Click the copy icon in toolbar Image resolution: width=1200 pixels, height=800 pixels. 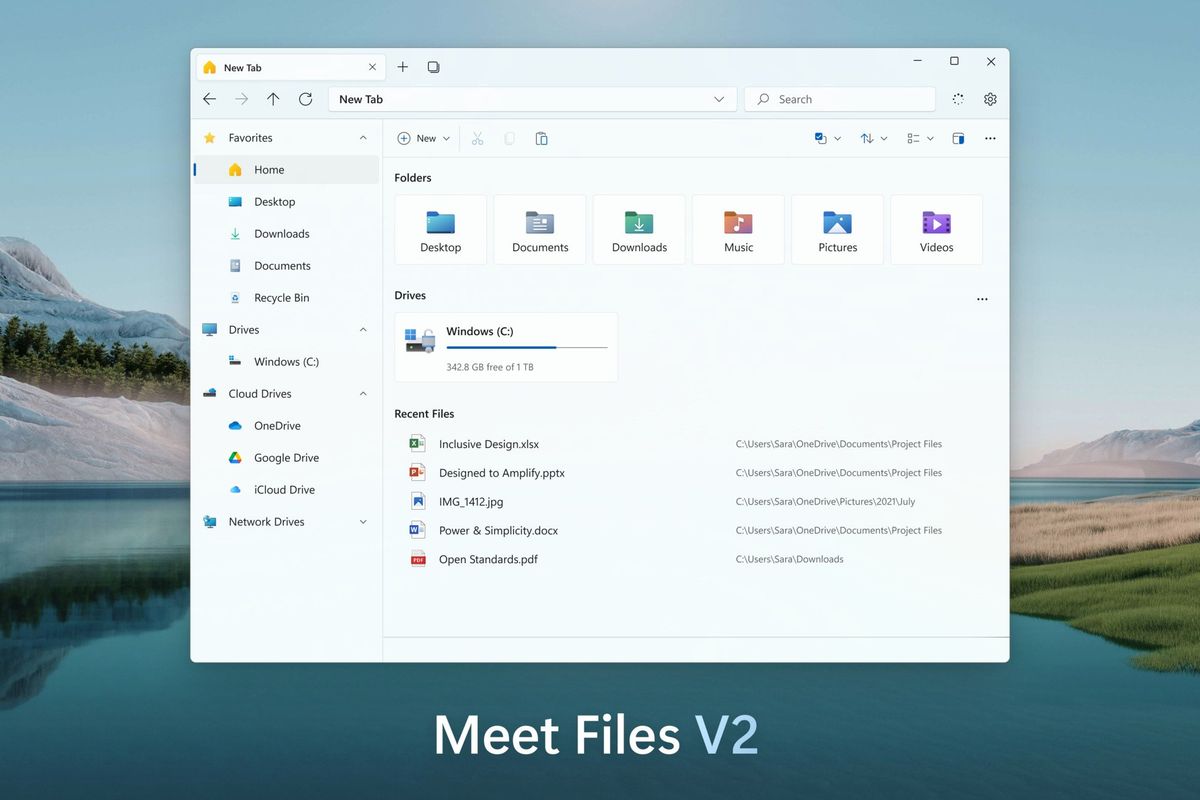point(509,138)
